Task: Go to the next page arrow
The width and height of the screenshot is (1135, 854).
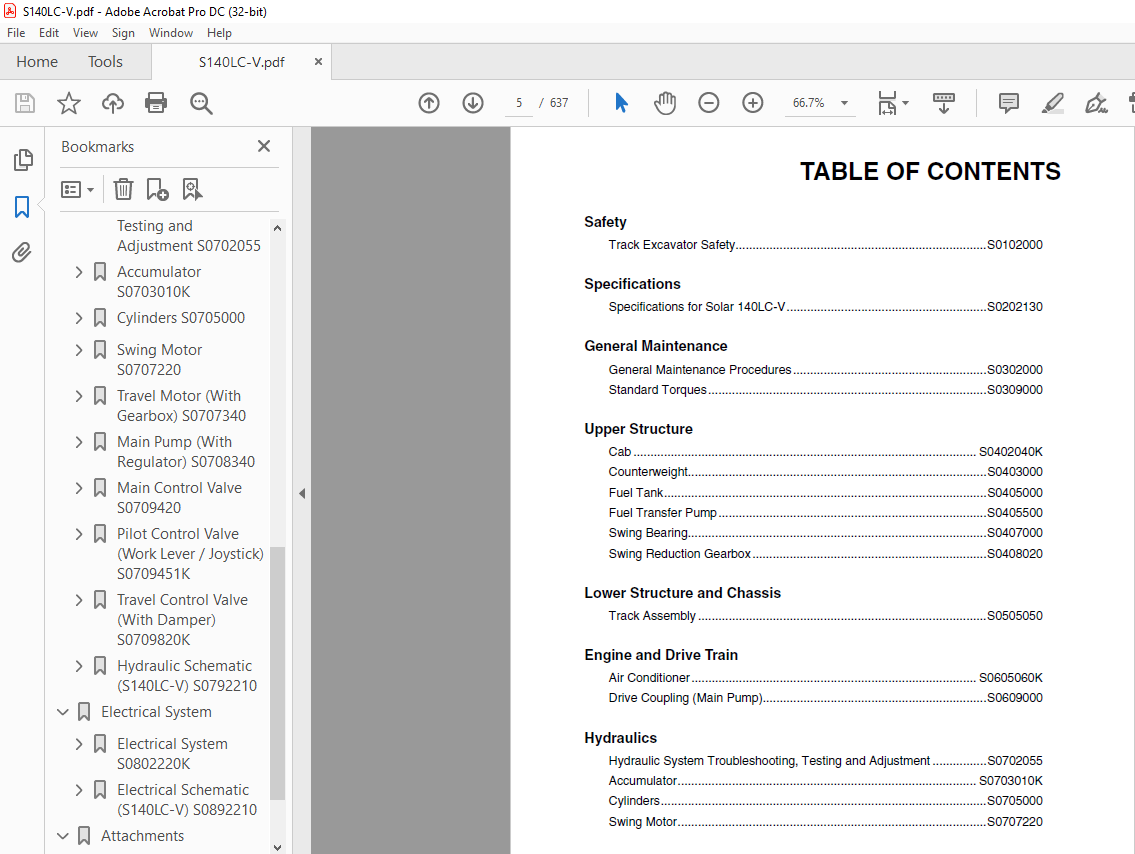Action: (473, 103)
